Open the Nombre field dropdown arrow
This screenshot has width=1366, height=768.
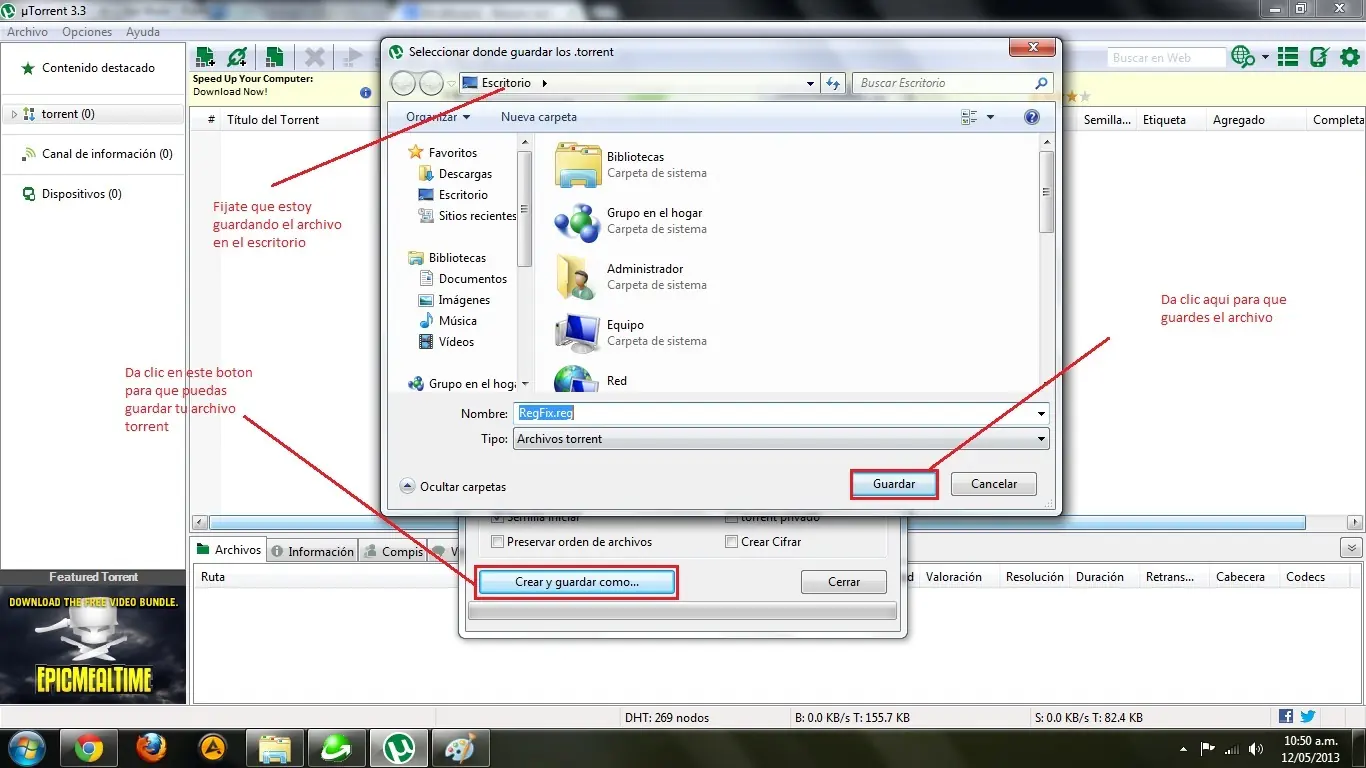pyautogui.click(x=1041, y=413)
